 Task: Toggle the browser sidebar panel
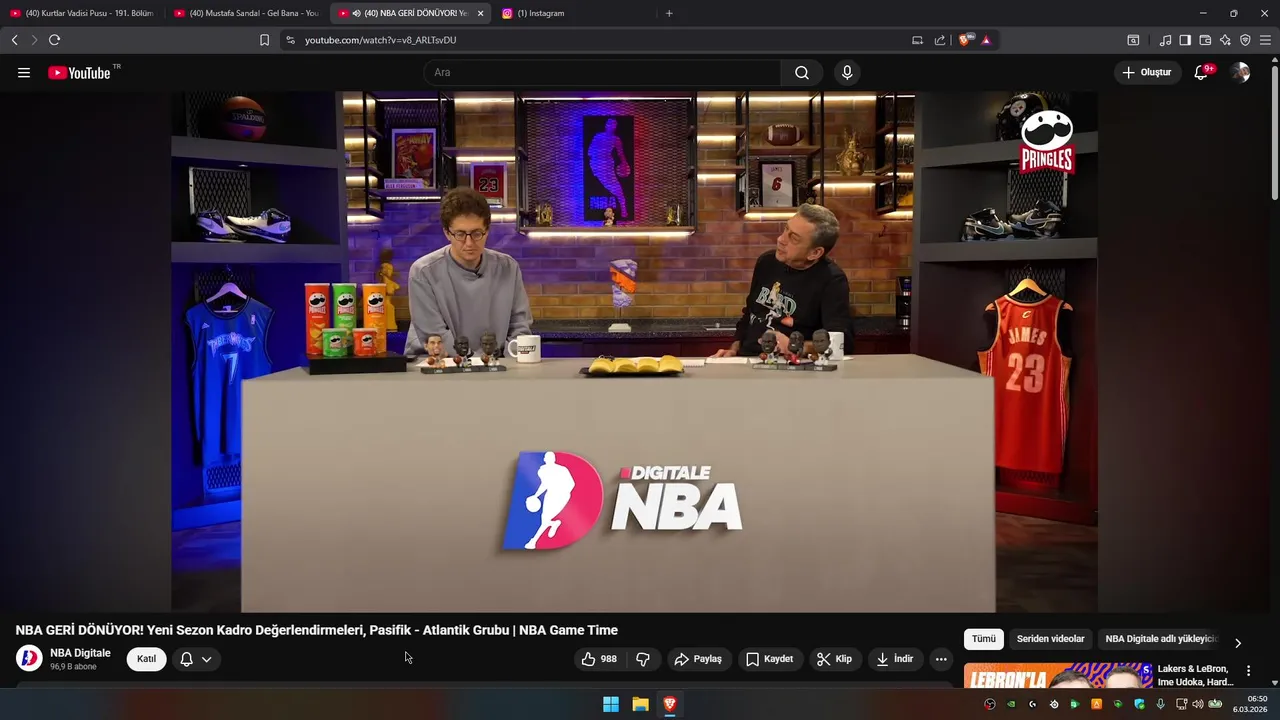[x=1185, y=40]
